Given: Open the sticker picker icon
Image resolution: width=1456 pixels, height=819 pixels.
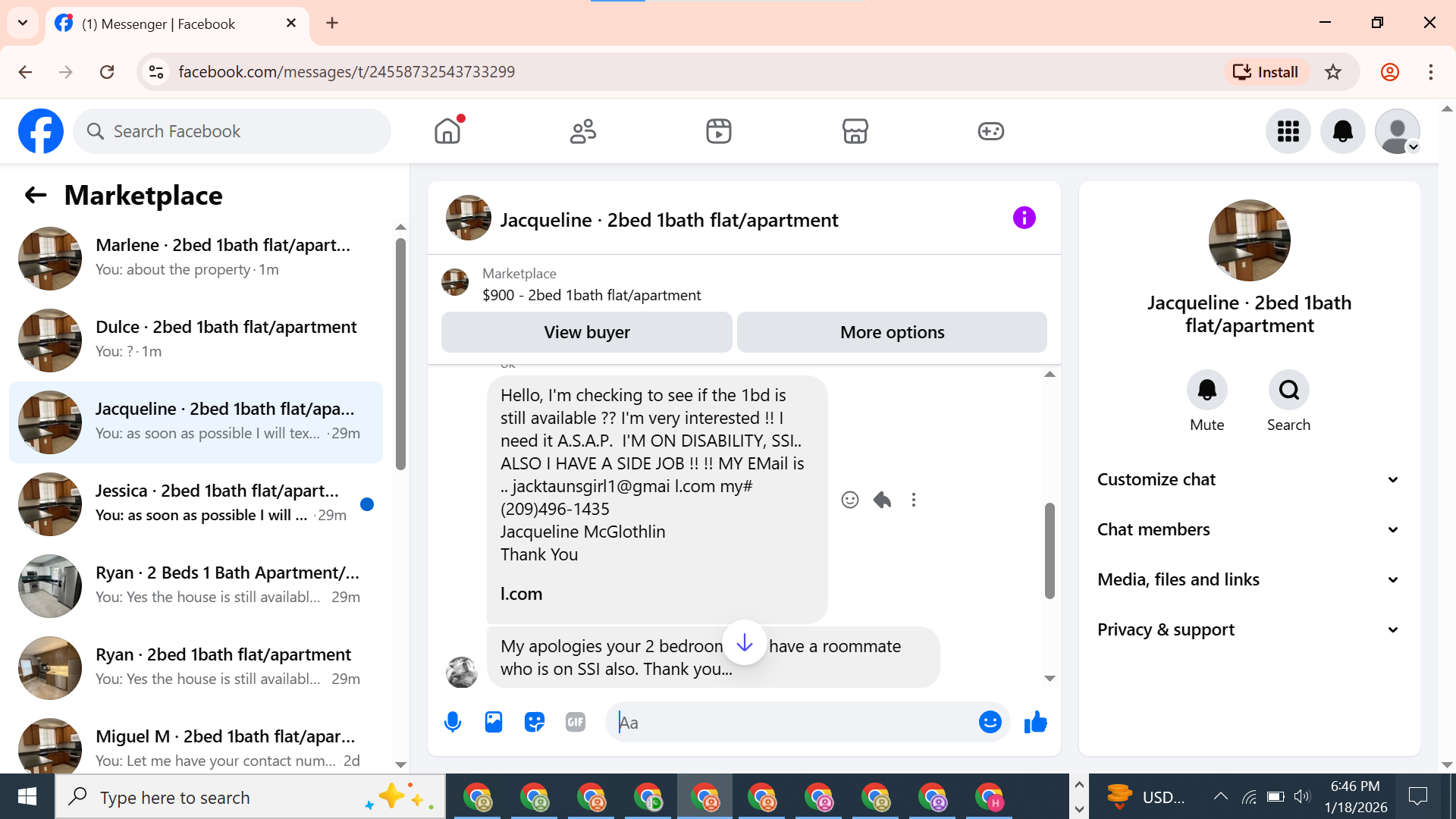Looking at the screenshot, I should point(535,722).
